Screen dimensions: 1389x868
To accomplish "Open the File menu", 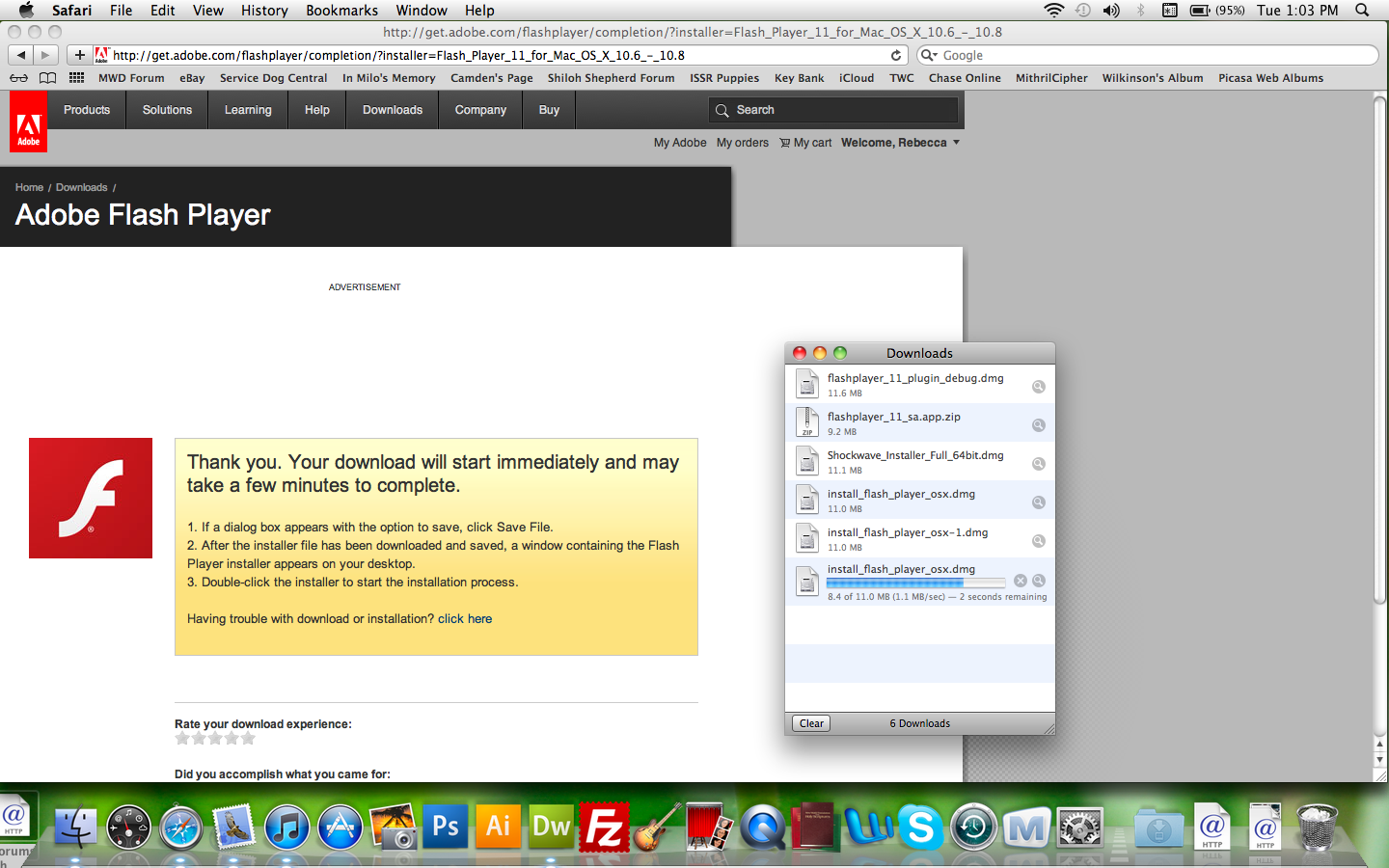I will click(x=122, y=11).
